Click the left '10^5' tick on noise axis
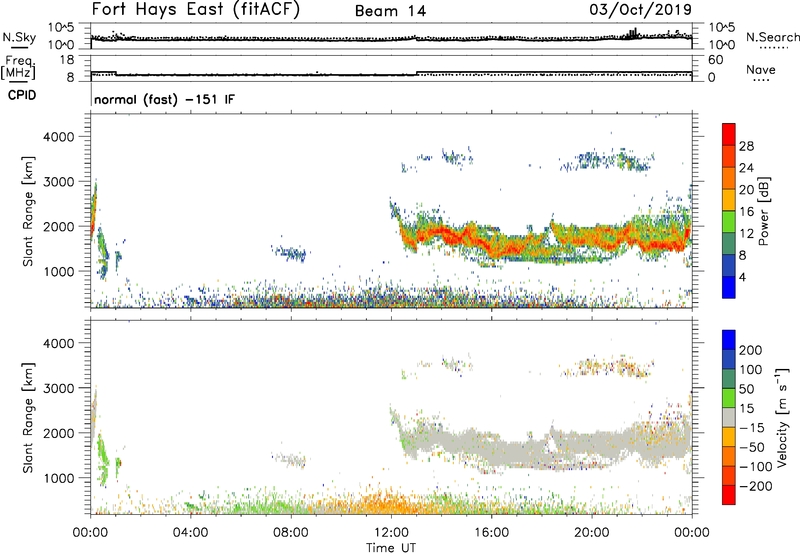 click(61, 28)
